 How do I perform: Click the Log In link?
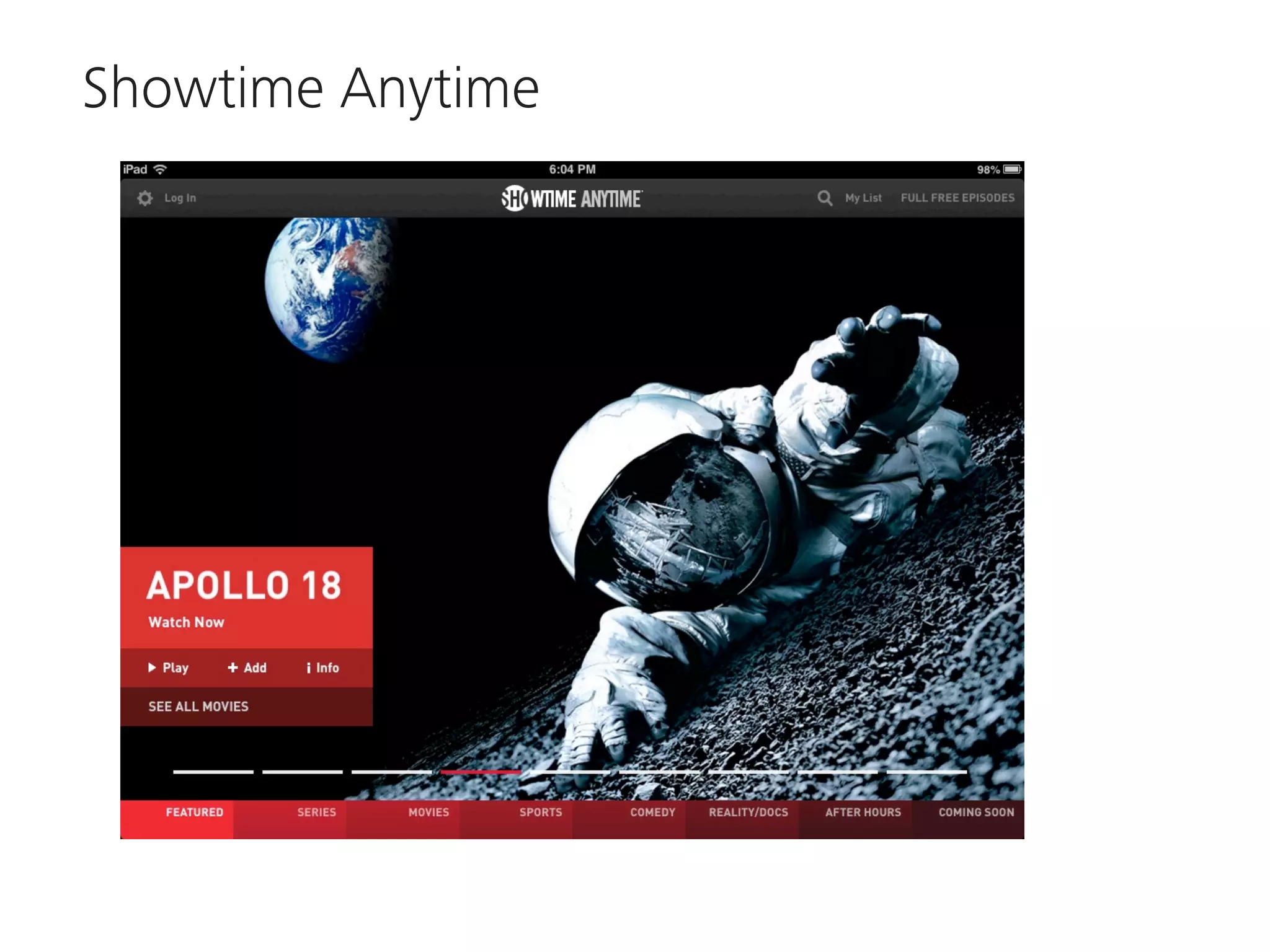coord(180,198)
